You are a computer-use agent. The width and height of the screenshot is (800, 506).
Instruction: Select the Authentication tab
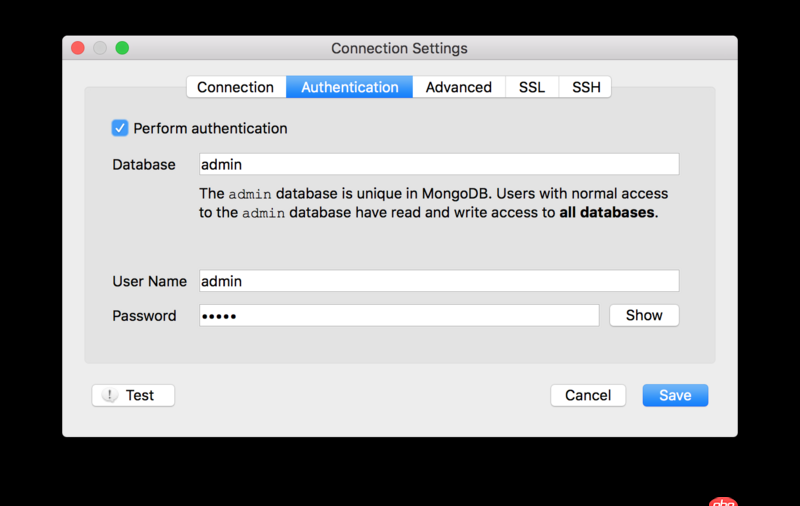click(x=349, y=87)
